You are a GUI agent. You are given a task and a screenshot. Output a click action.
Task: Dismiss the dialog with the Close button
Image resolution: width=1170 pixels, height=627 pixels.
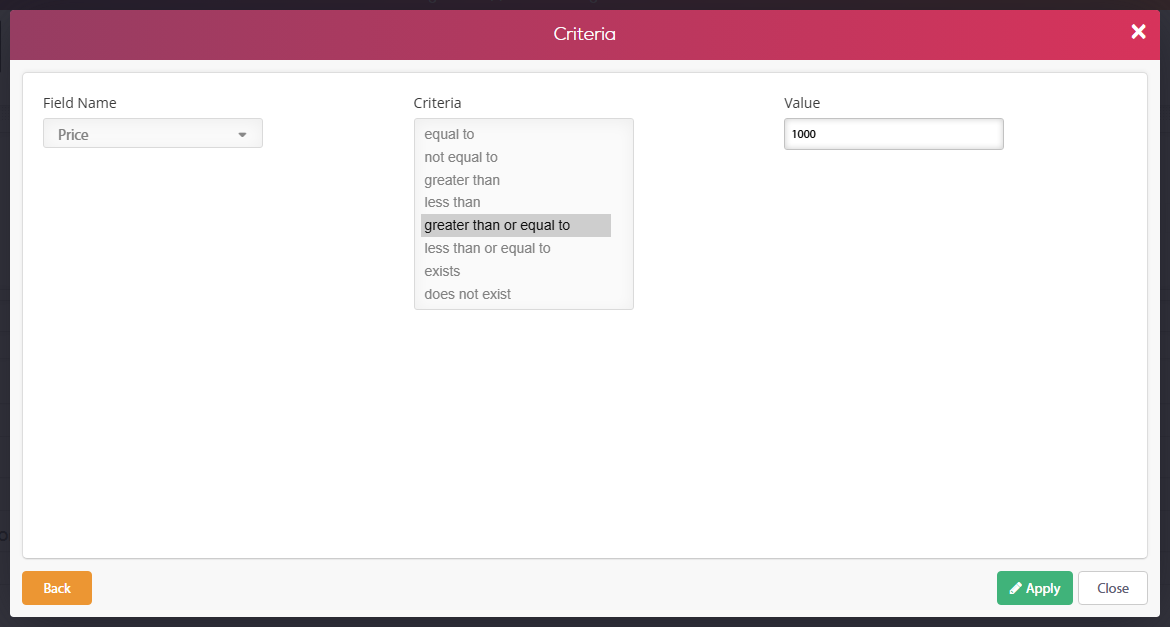[x=1113, y=588]
